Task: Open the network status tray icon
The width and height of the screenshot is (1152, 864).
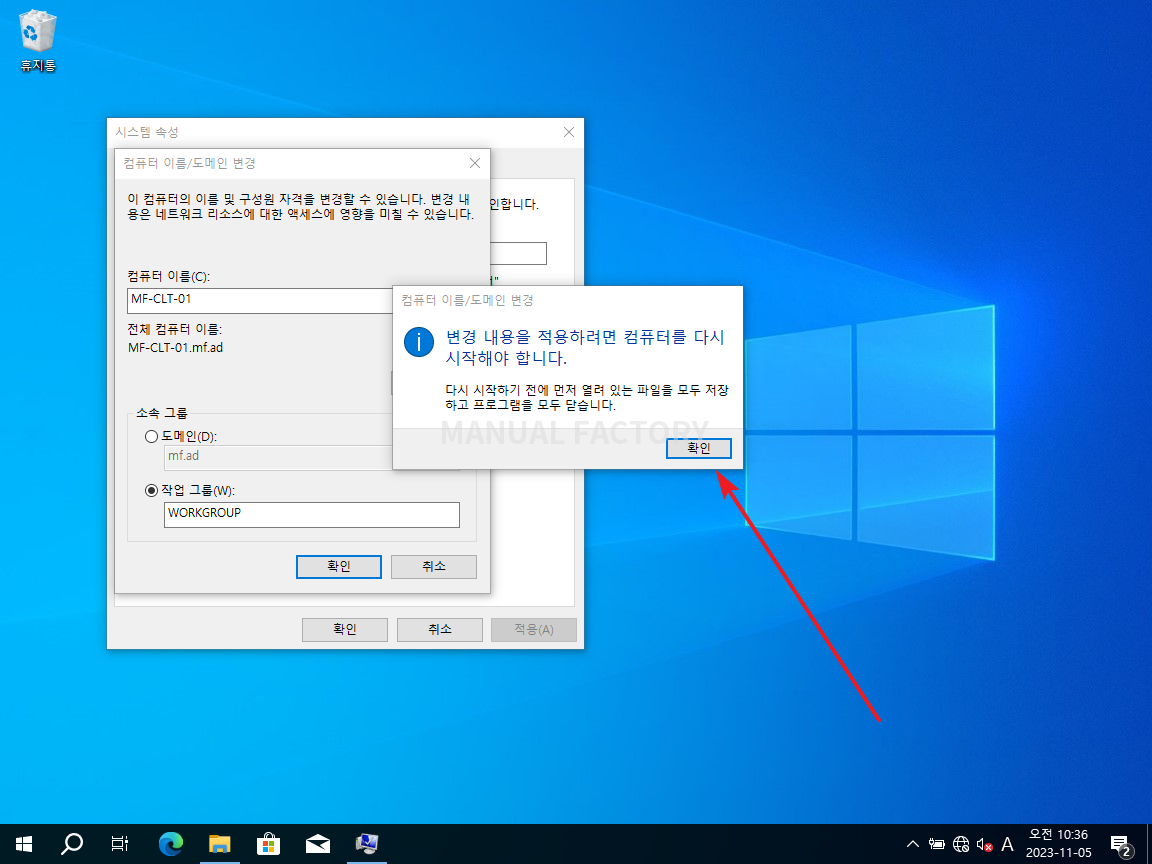Action: point(961,844)
